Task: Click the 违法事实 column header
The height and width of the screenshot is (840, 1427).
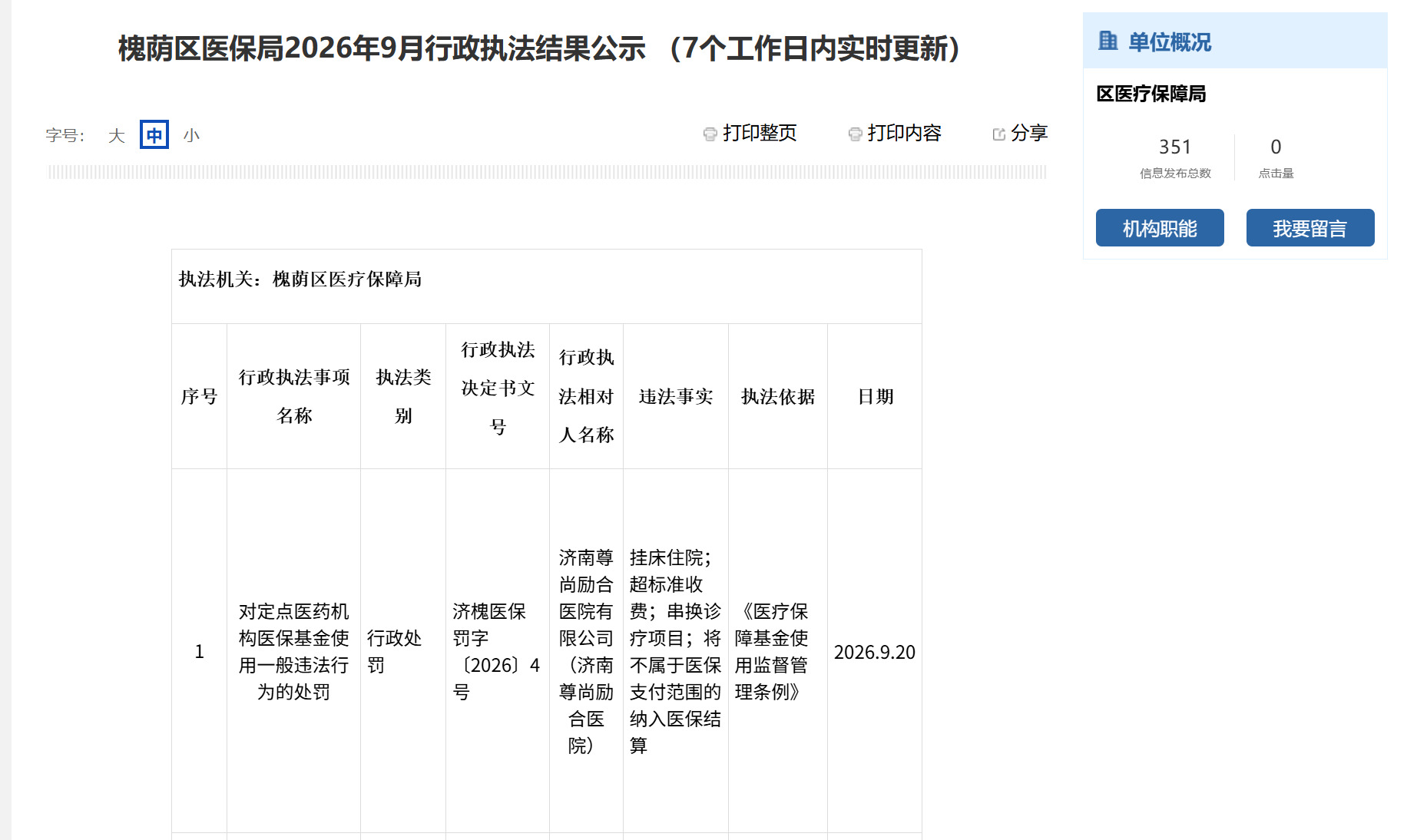Action: [676, 396]
